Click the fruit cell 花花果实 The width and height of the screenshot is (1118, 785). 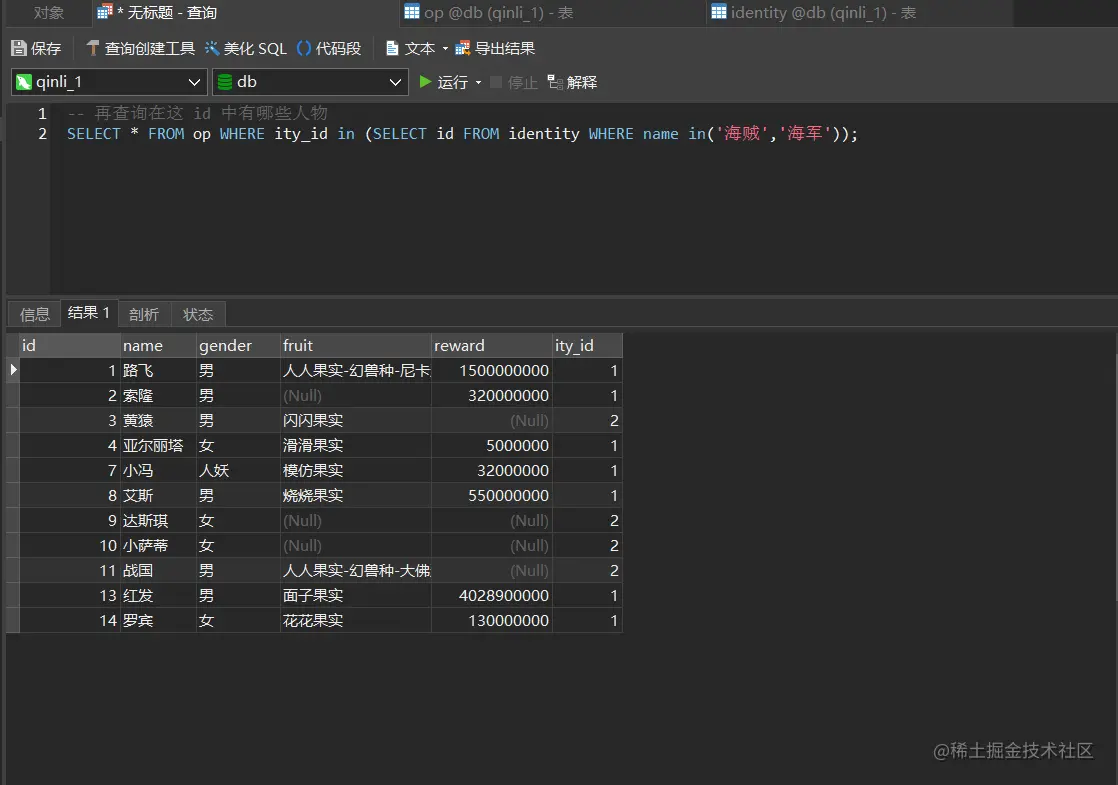pyautogui.click(x=356, y=620)
